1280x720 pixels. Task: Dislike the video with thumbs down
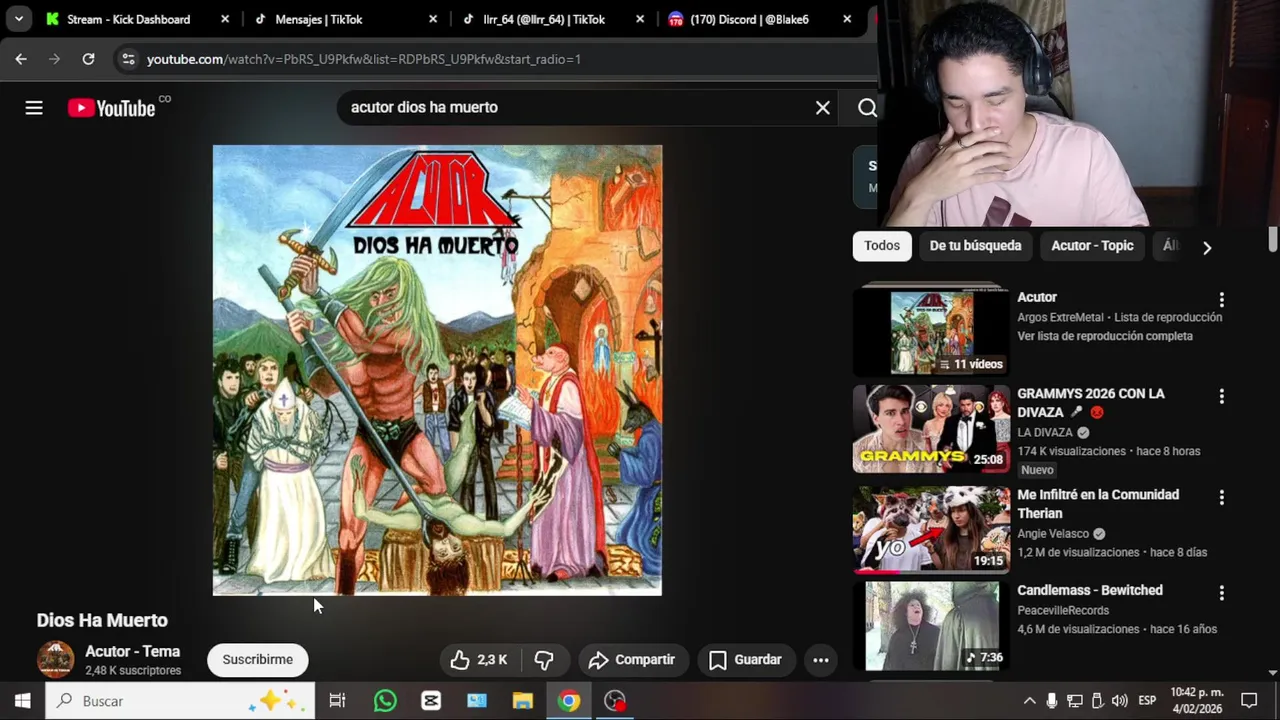click(544, 660)
